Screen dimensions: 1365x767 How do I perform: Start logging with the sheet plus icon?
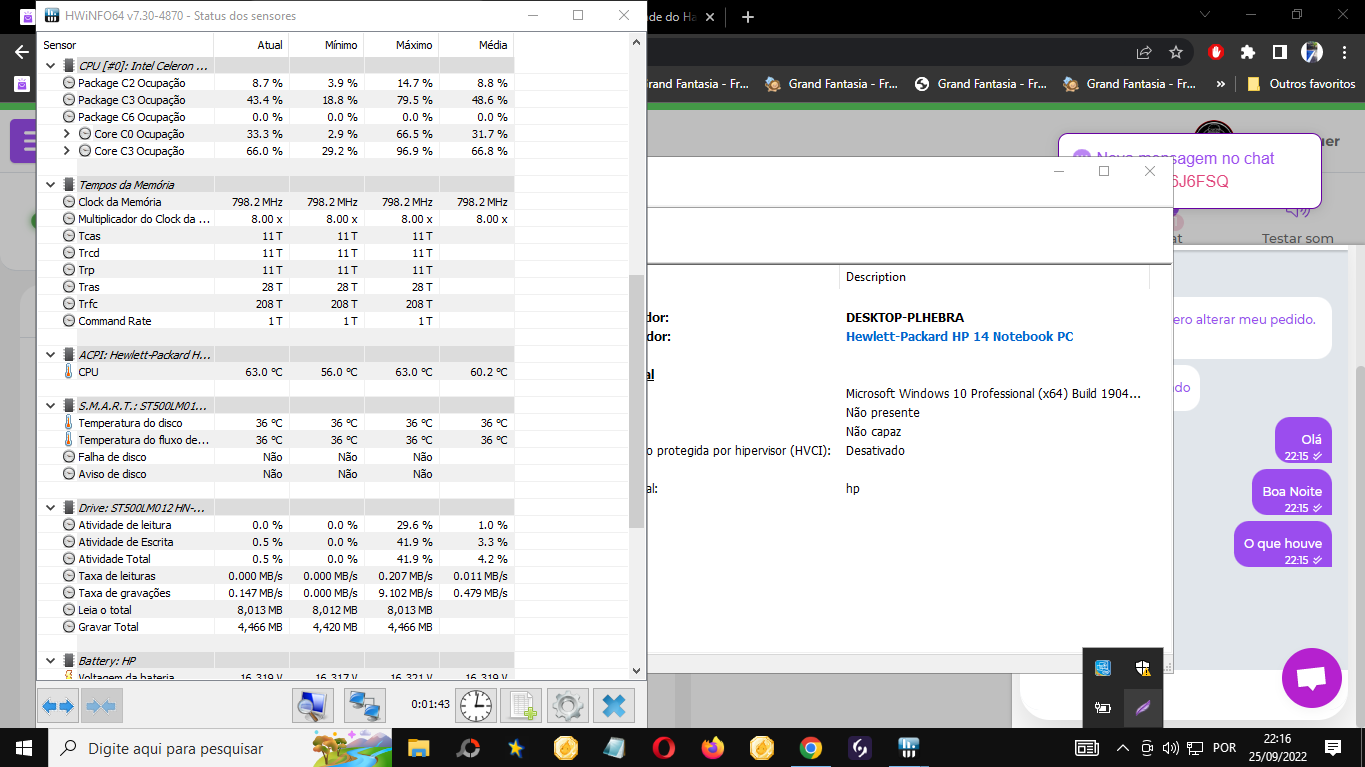[x=521, y=706]
